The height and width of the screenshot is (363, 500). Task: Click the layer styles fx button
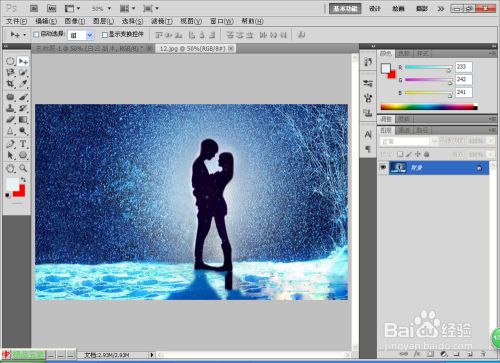(x=417, y=354)
